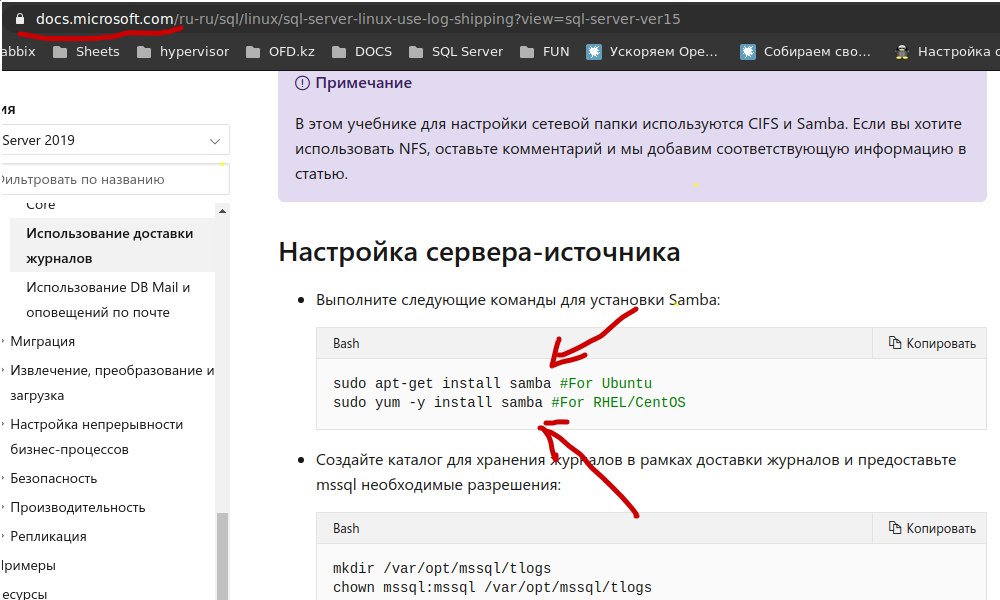Screen dimensions: 1000x600
Task: Click the 'Фильтровать по названию' filter field
Action: (115, 180)
